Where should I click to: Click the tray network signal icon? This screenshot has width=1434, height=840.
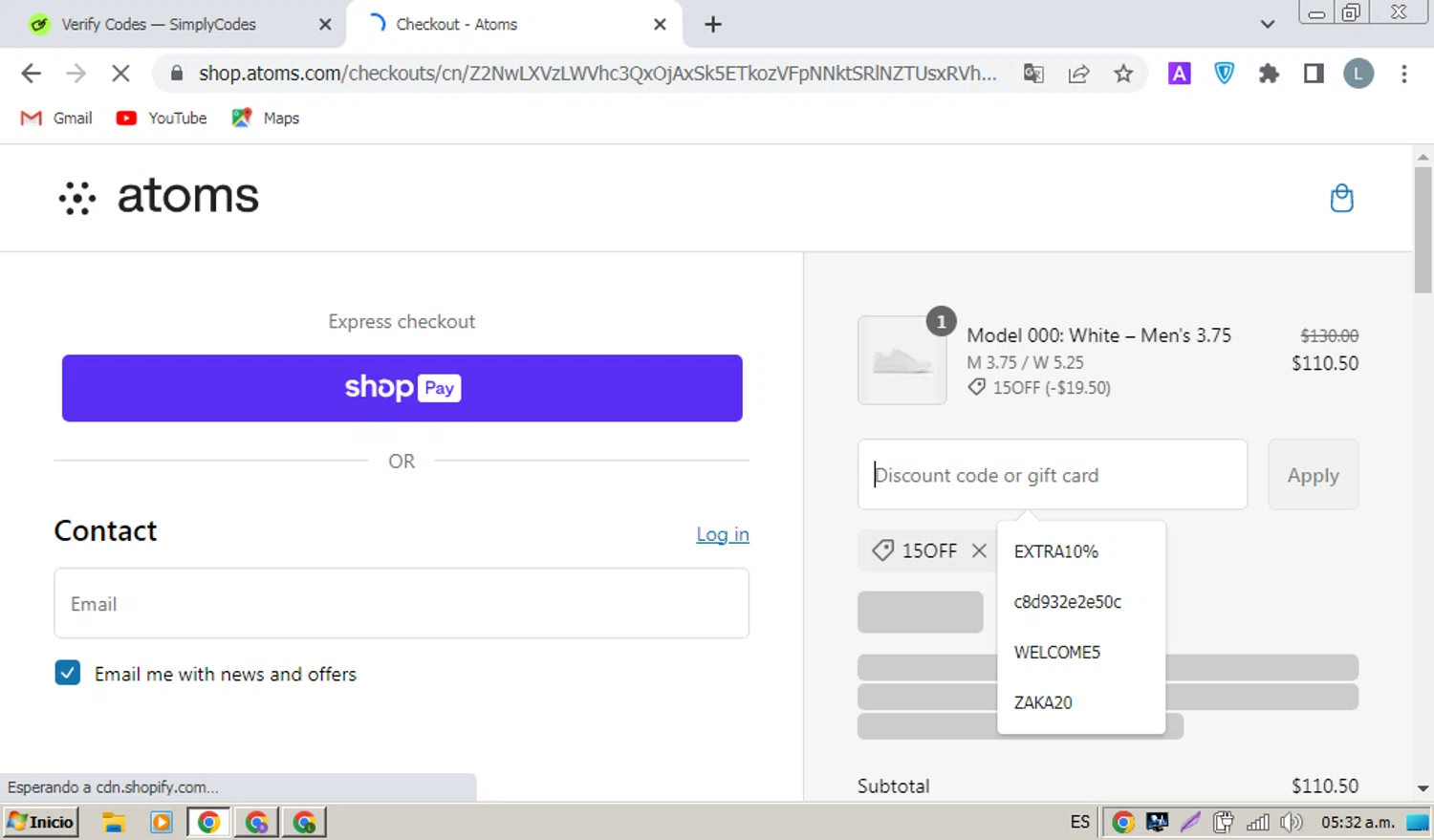click(1258, 822)
